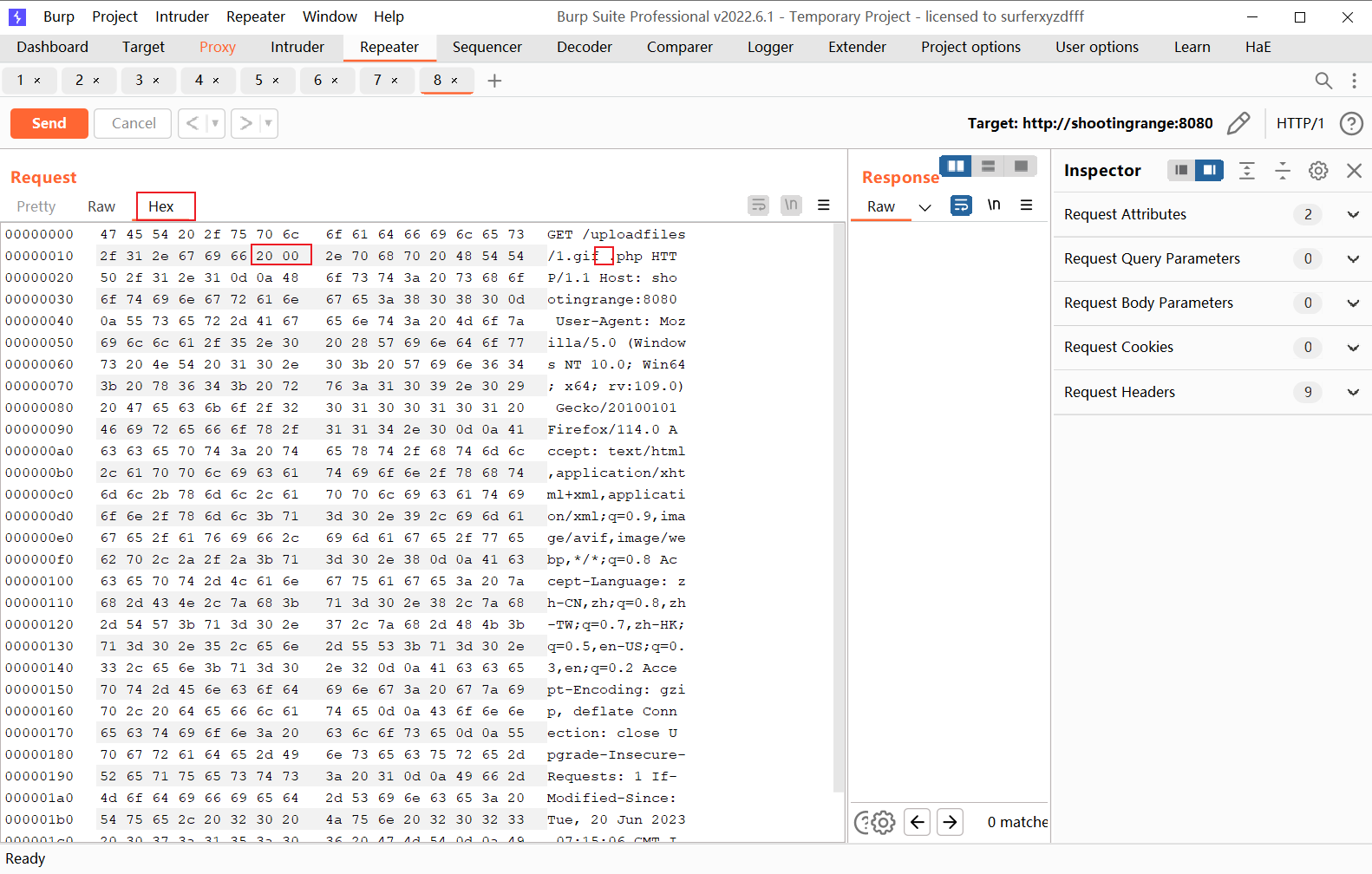Click the request hex vertical scrollbar

pyautogui.click(x=839, y=507)
